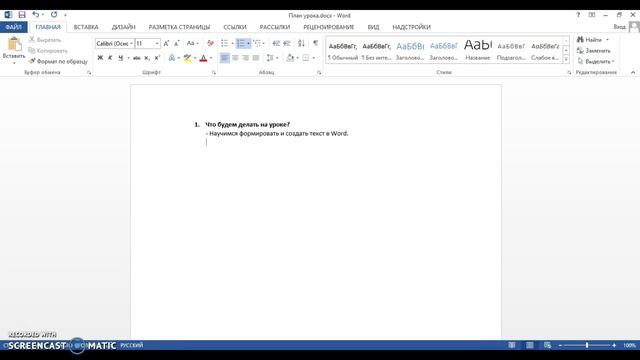Decrease font size with the shrink icon
Screen dimensions: 640x360
(x=176, y=43)
